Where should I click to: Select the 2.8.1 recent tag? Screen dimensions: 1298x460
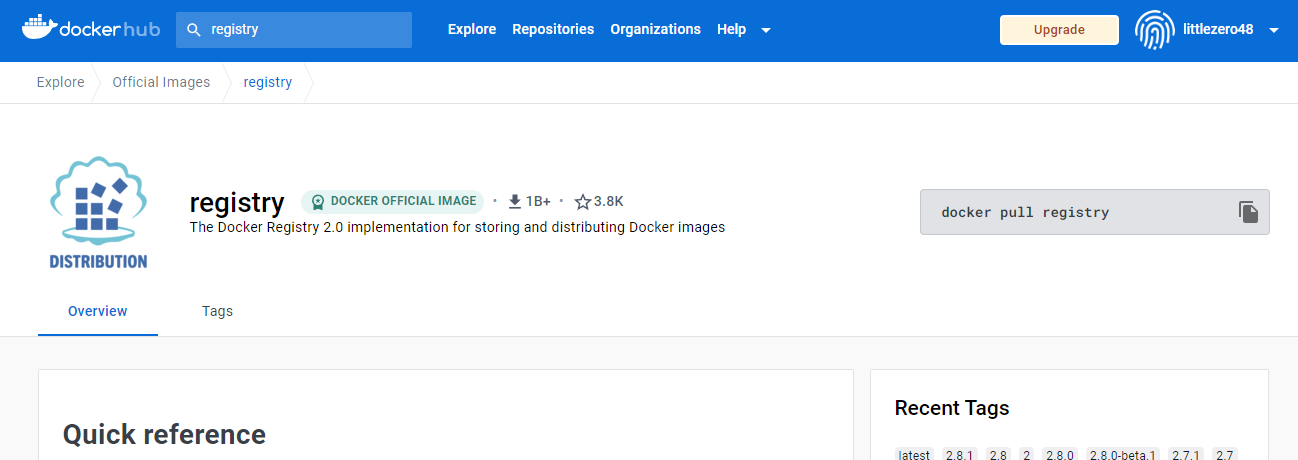[959, 455]
